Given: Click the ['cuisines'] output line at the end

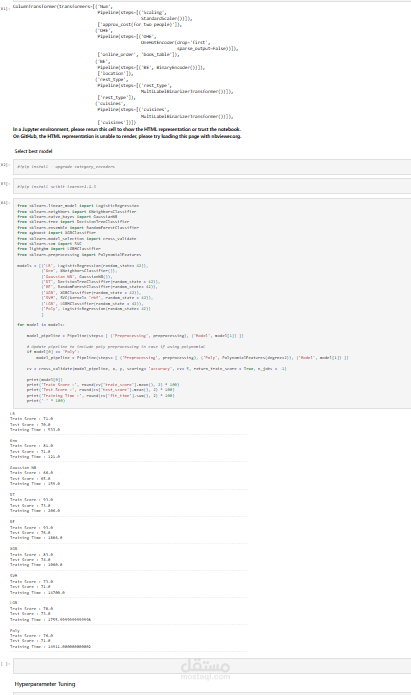Looking at the screenshot, I should (x=117, y=122).
